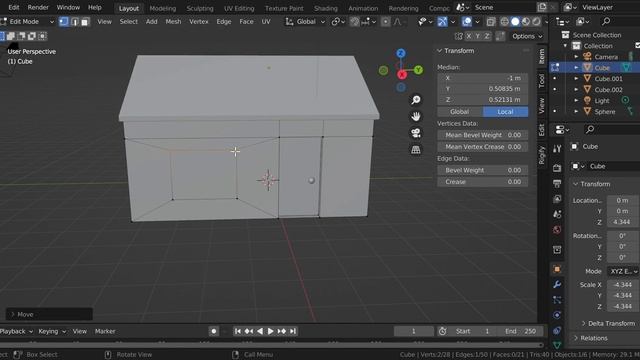This screenshot has width=640, height=360.
Task: Toggle camera view icon in viewport
Action: pos(416,133)
